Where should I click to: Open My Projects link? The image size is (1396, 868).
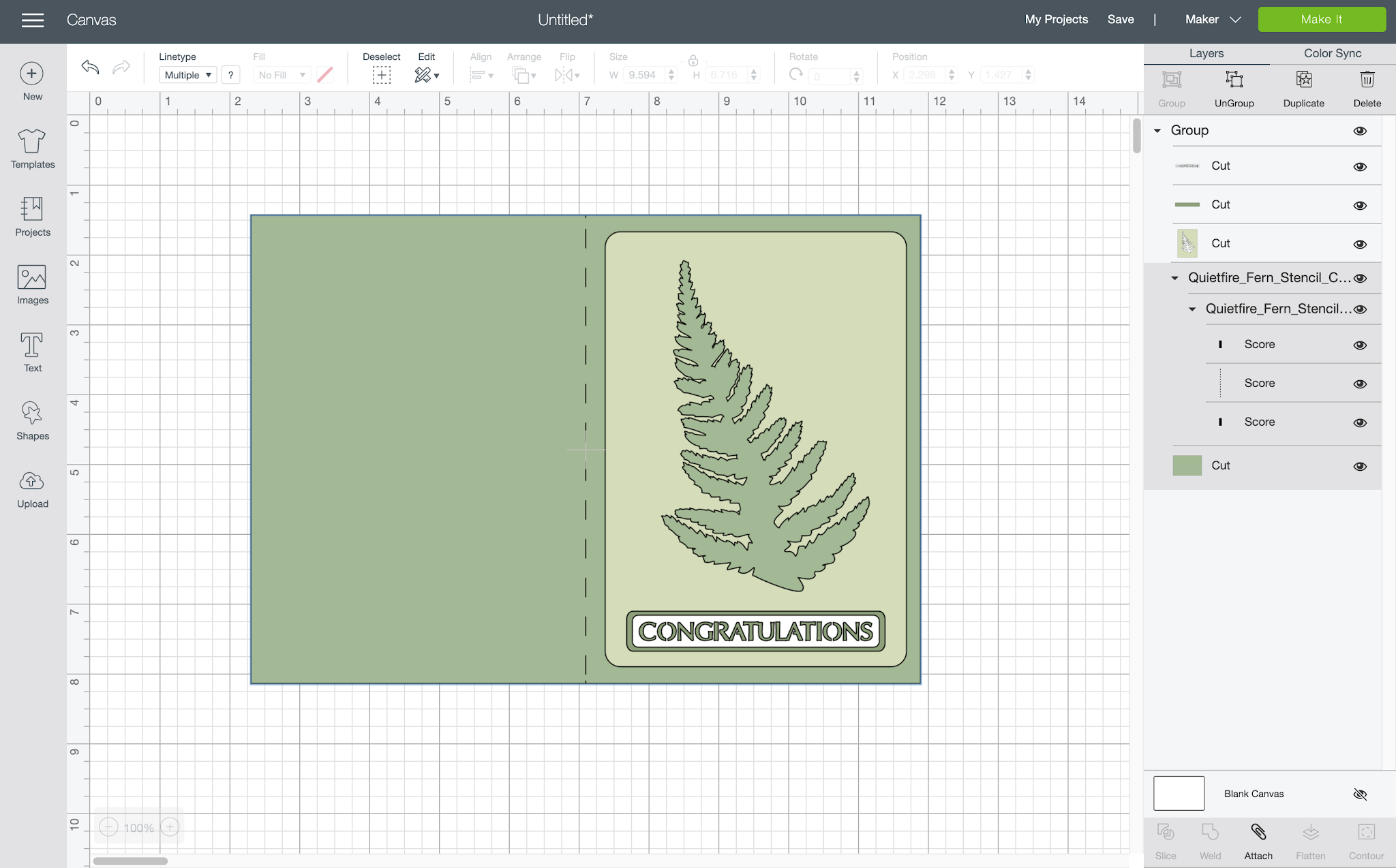point(1056,20)
